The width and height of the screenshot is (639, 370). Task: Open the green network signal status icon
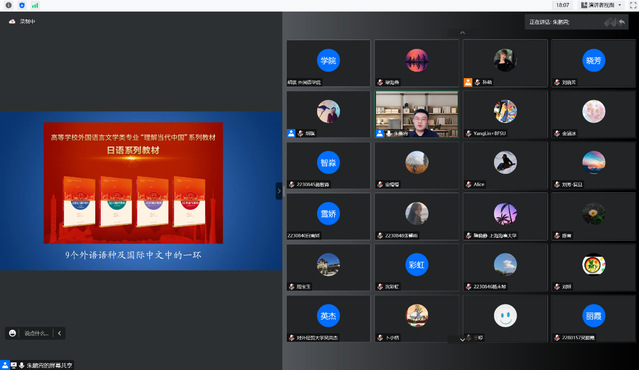35,5
